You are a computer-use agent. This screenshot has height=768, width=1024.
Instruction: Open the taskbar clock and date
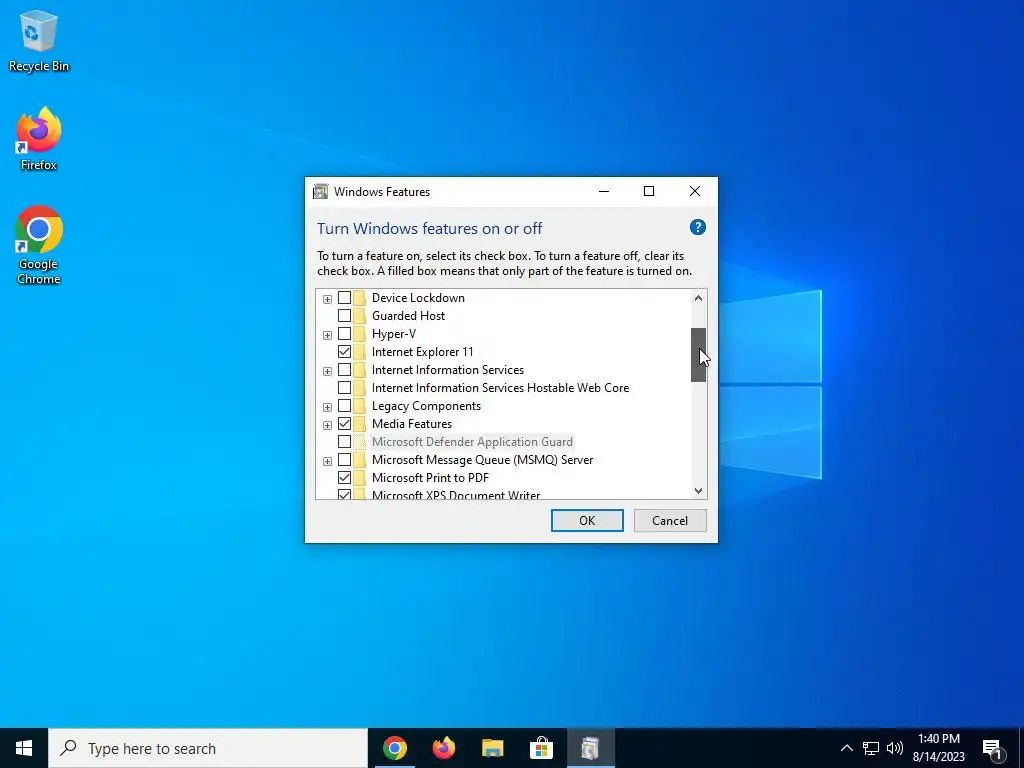938,748
